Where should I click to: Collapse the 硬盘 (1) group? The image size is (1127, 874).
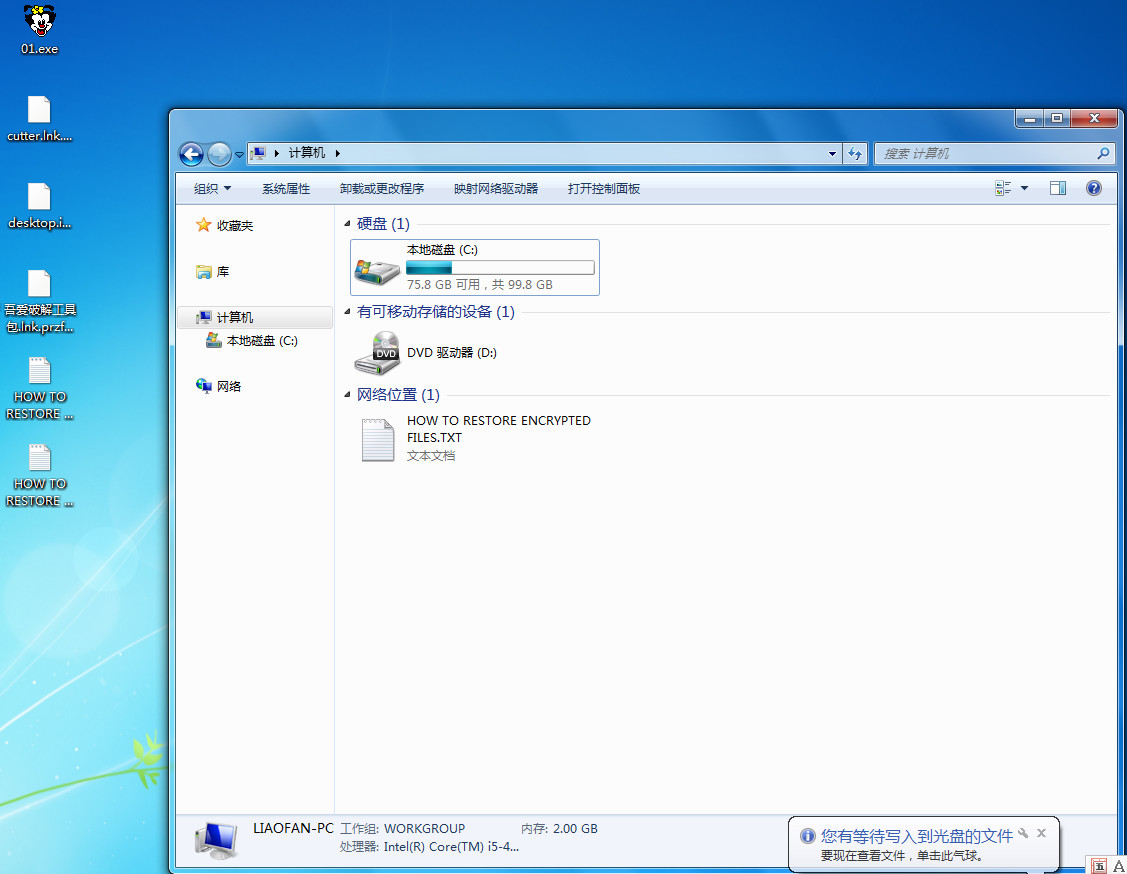click(x=348, y=225)
